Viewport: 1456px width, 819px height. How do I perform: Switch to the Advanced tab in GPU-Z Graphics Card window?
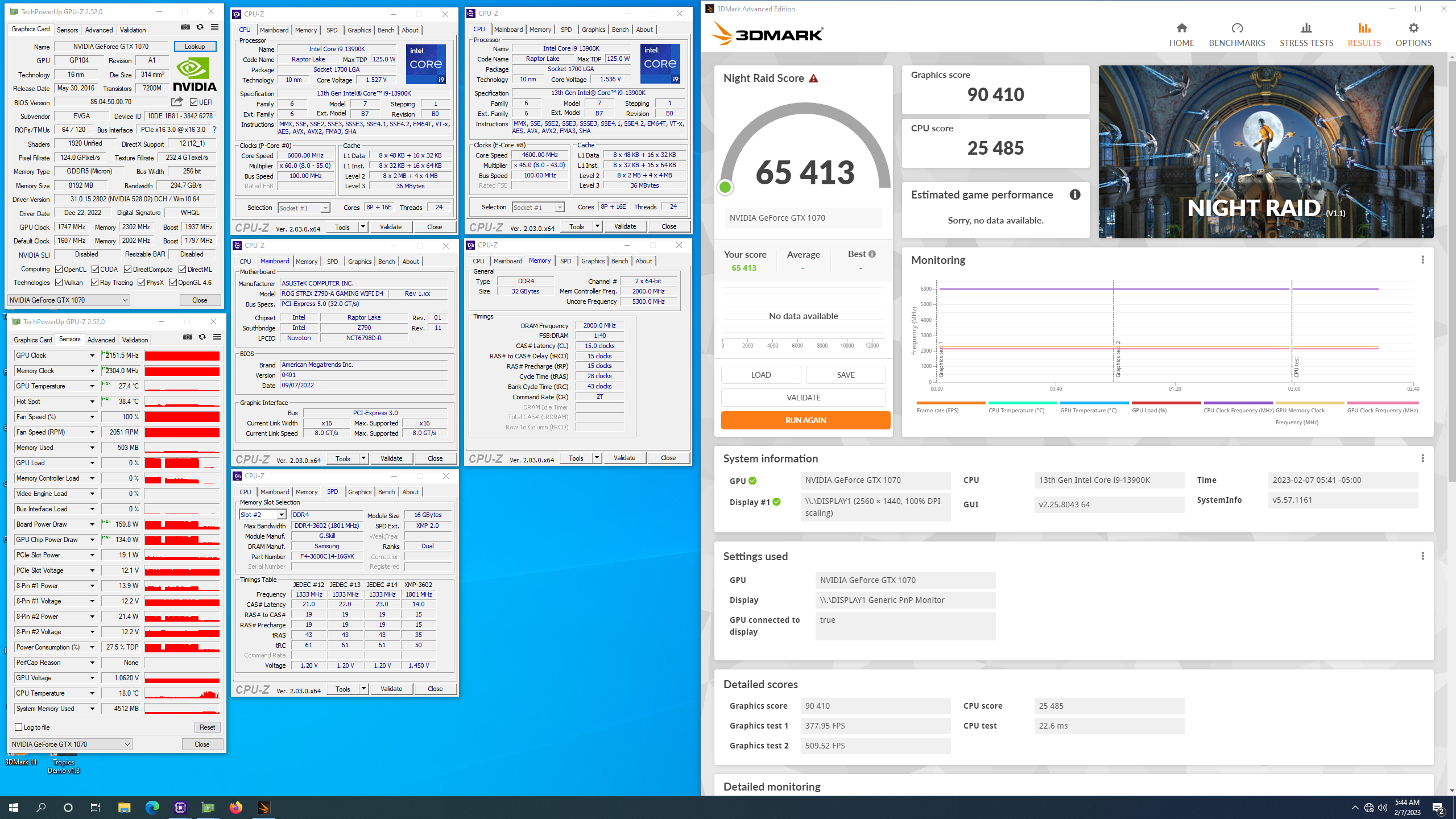coord(99,30)
